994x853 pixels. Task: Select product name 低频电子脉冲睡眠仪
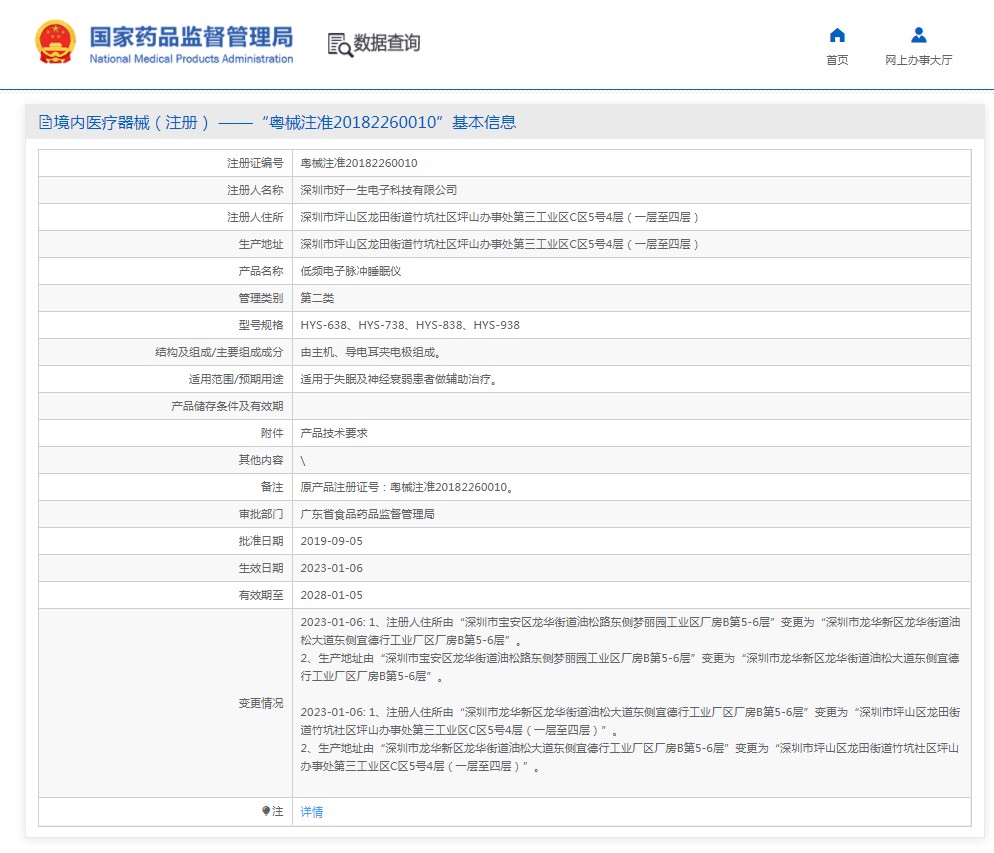(351, 271)
